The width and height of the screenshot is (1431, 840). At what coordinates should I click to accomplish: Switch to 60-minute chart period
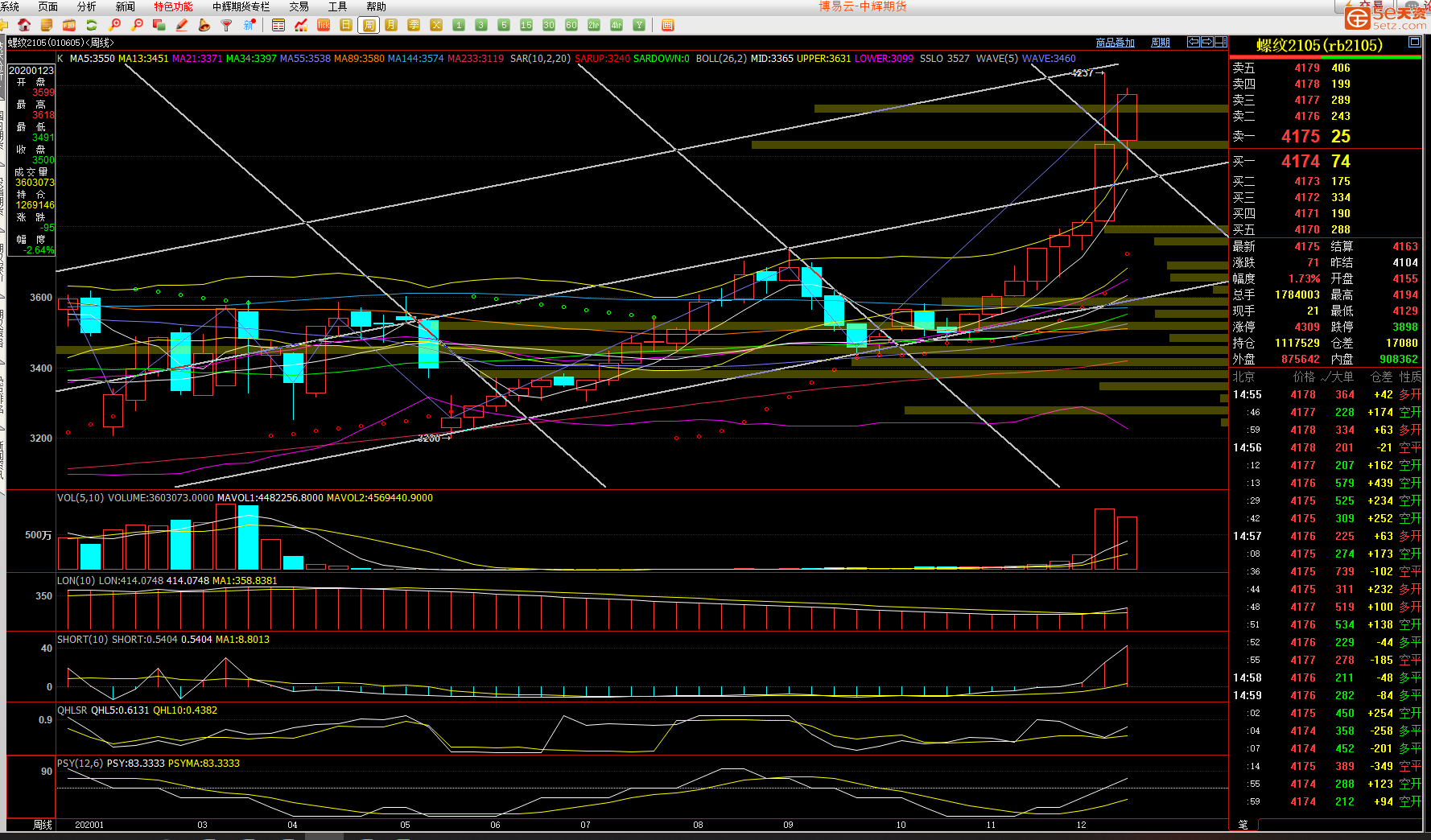[x=571, y=25]
